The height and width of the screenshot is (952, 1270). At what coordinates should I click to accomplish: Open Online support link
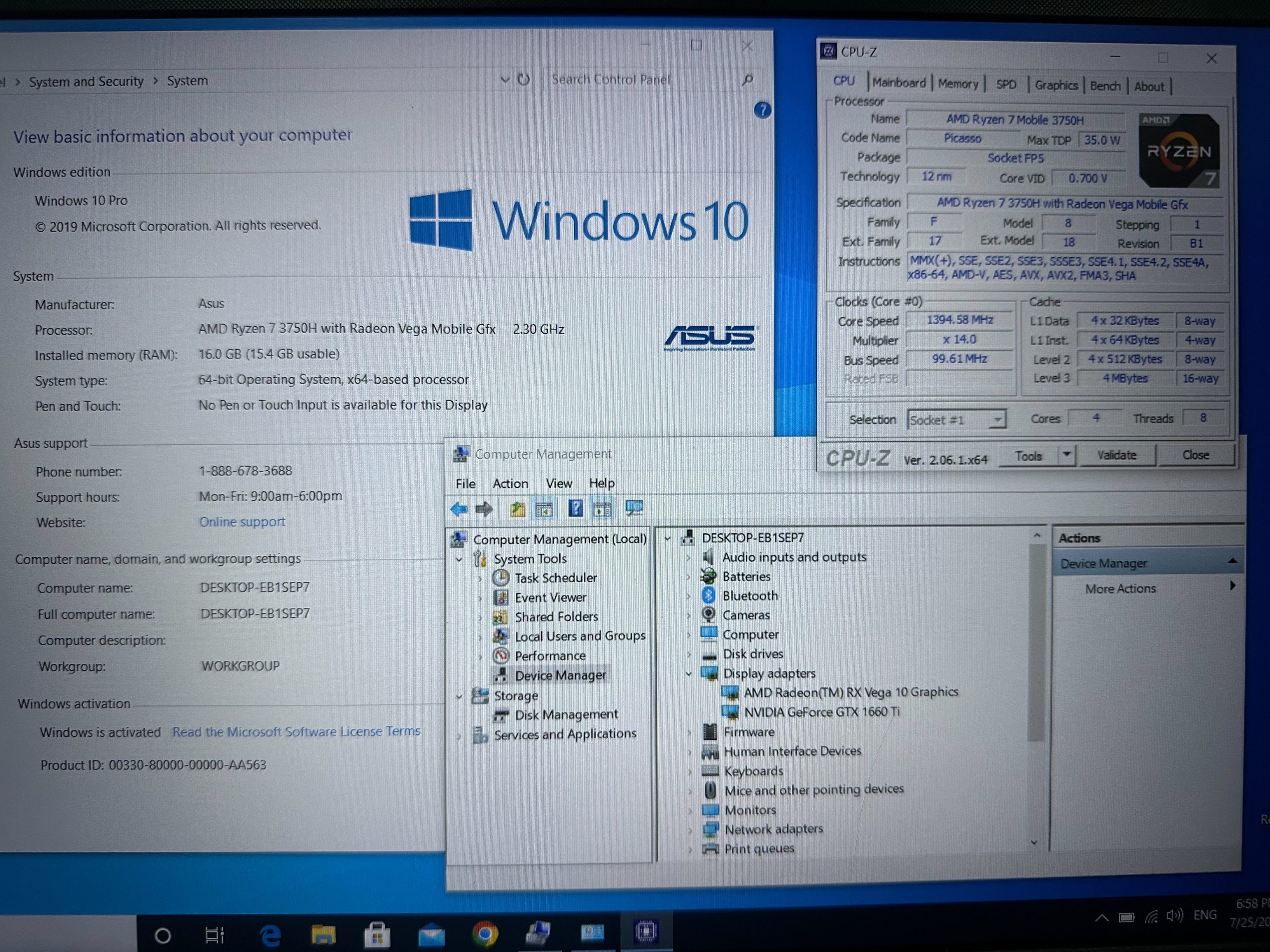[242, 522]
